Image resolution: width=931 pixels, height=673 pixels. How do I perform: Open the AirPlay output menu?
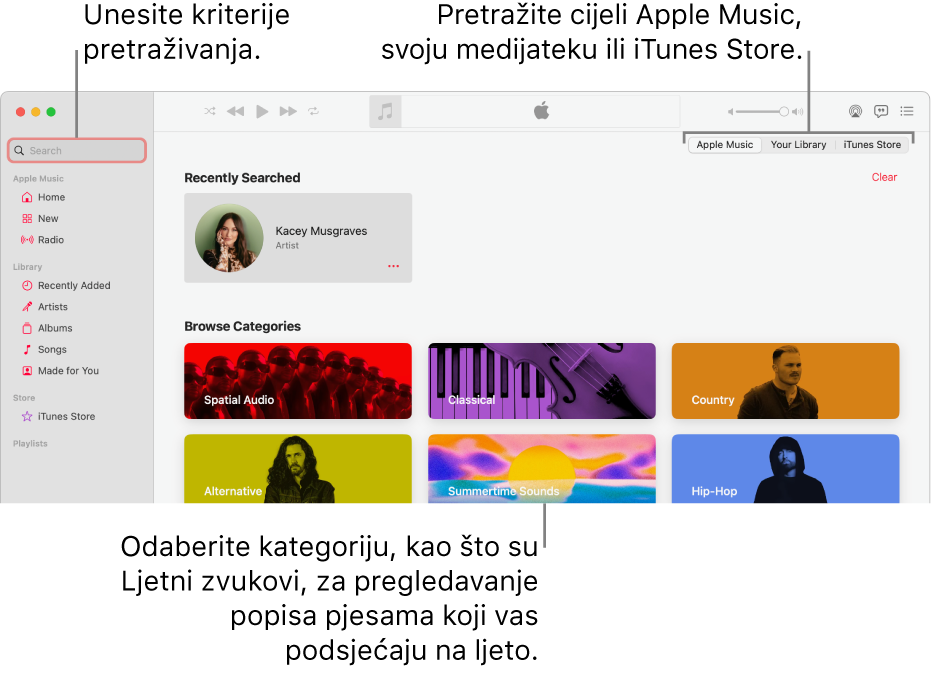pos(855,111)
